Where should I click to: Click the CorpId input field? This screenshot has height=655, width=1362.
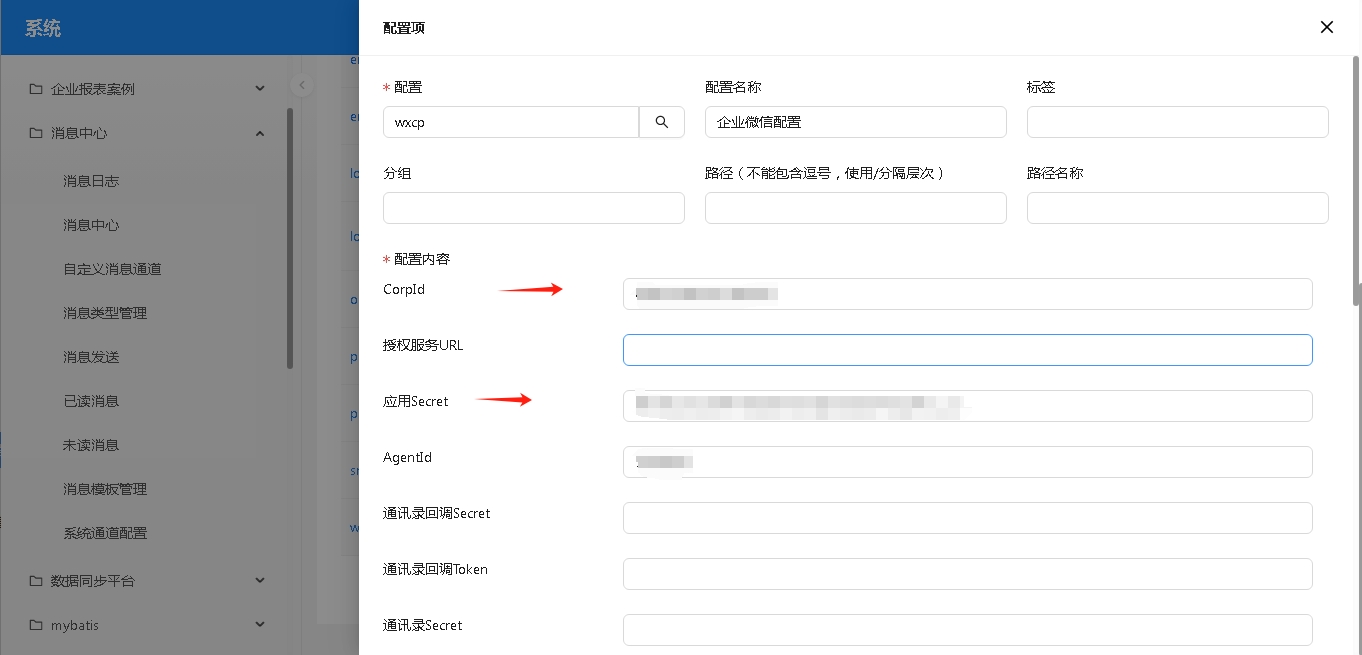(967, 294)
